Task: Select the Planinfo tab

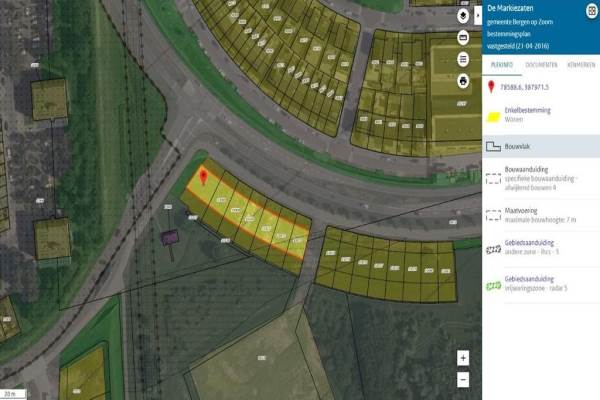Action: pos(502,65)
